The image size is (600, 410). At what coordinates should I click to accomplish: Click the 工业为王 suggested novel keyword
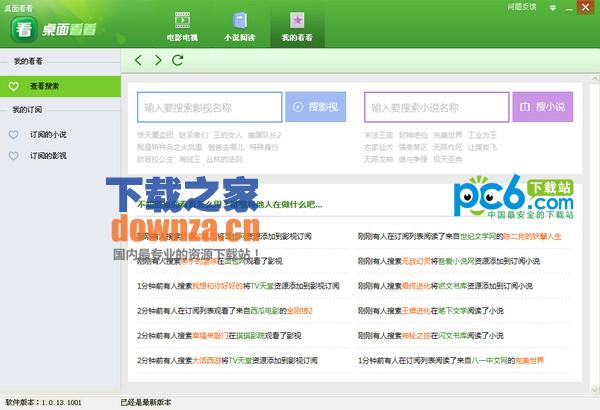point(482,135)
